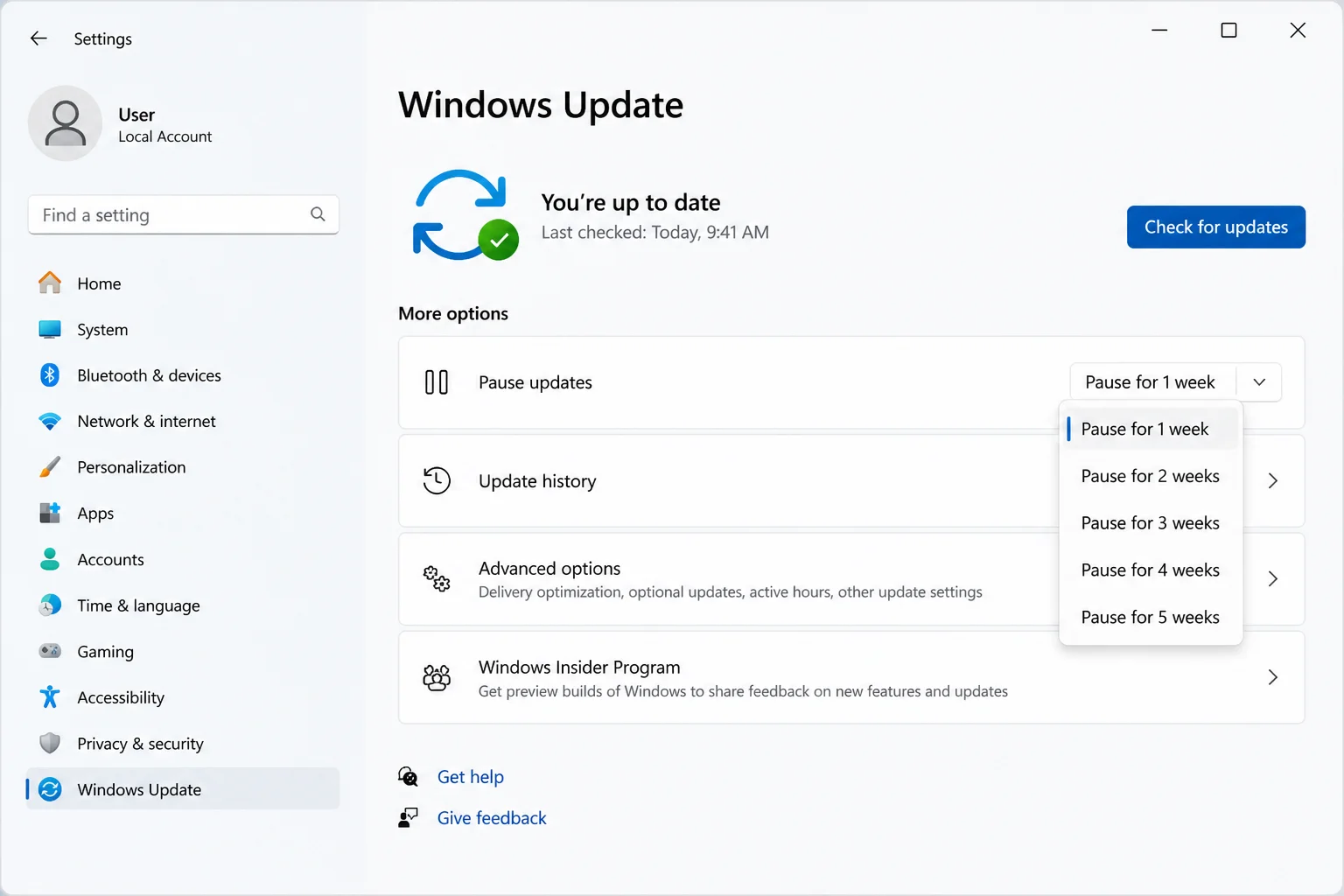
Task: Go to Home settings page
Action: tap(183, 283)
